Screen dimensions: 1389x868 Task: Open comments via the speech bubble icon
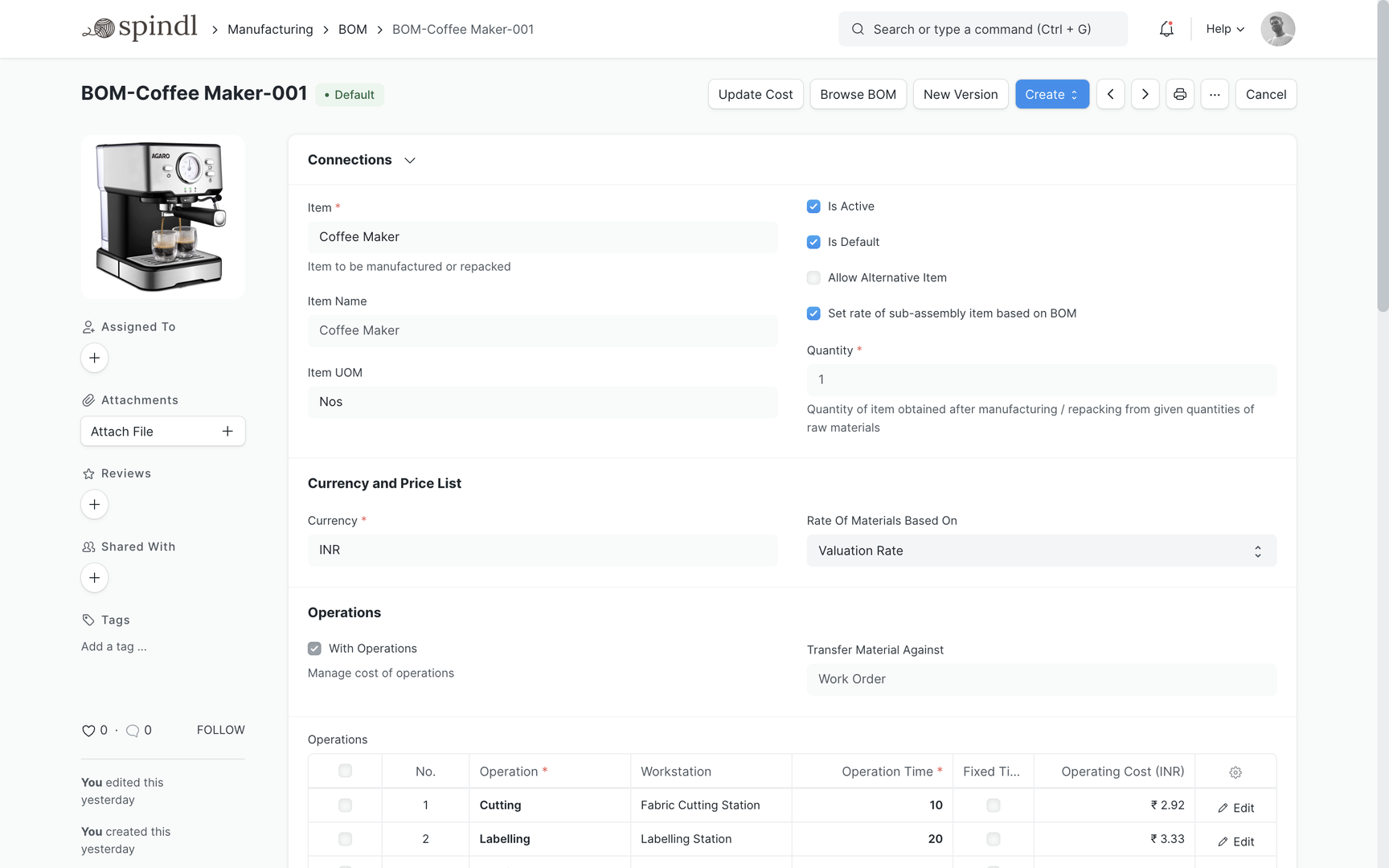tap(133, 731)
